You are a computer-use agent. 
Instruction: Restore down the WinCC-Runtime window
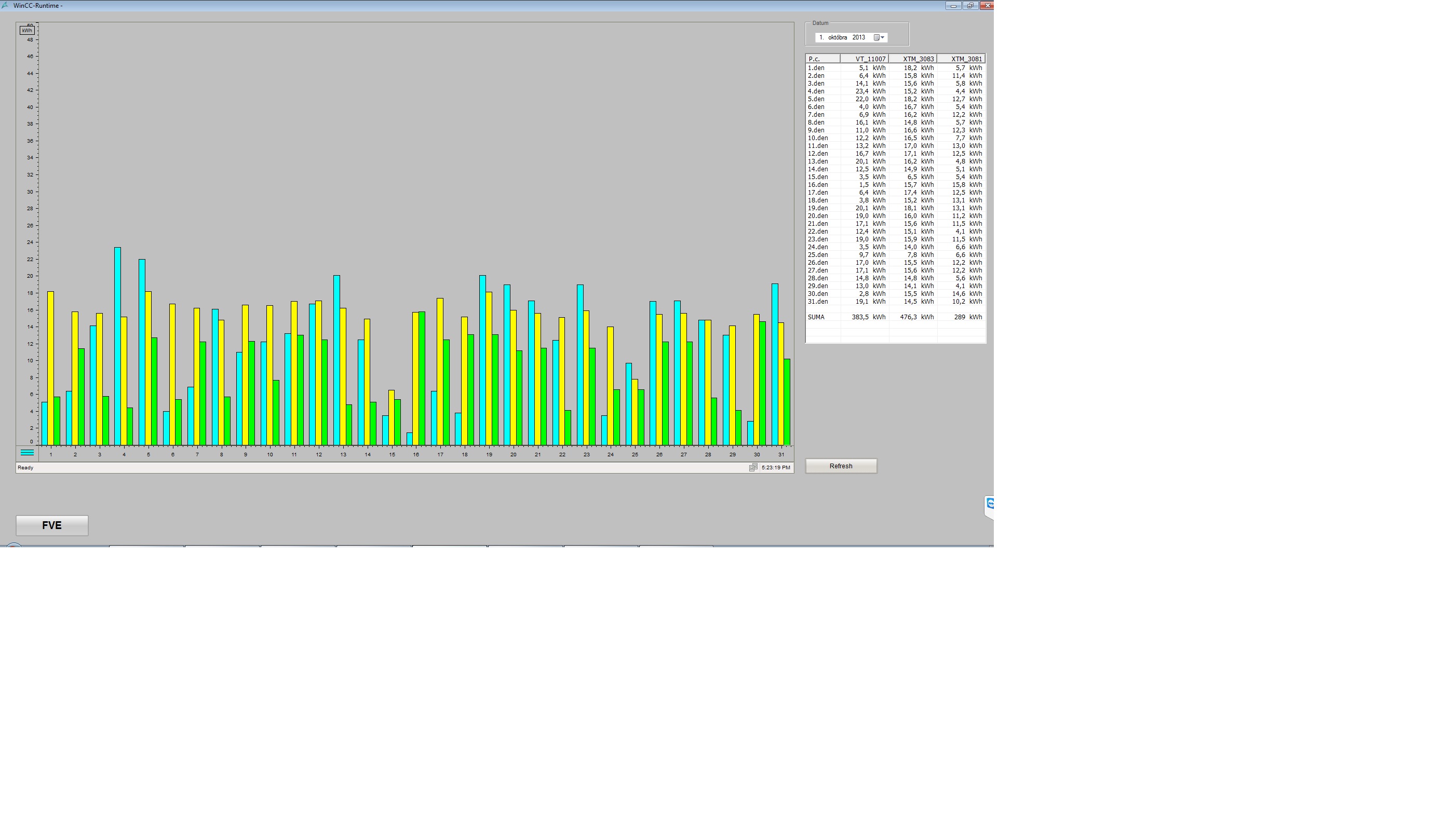[x=970, y=5]
